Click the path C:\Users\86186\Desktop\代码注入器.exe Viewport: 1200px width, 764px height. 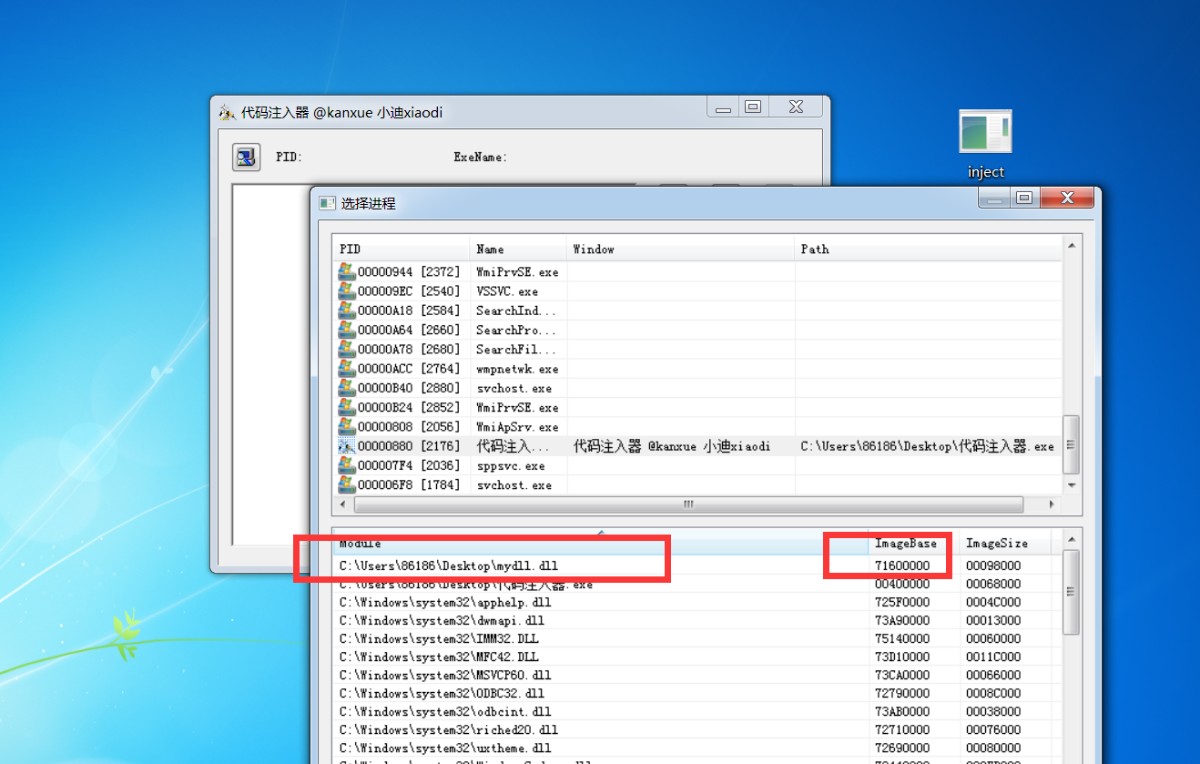pos(927,446)
